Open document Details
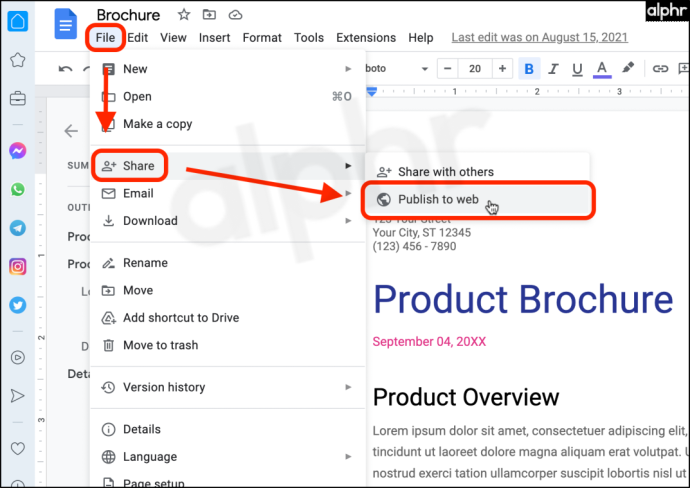Screen dimensions: 690x488 point(228,429)
